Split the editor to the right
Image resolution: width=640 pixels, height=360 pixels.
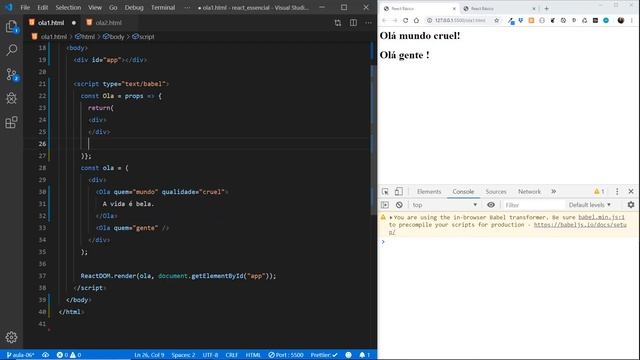tap(353, 23)
